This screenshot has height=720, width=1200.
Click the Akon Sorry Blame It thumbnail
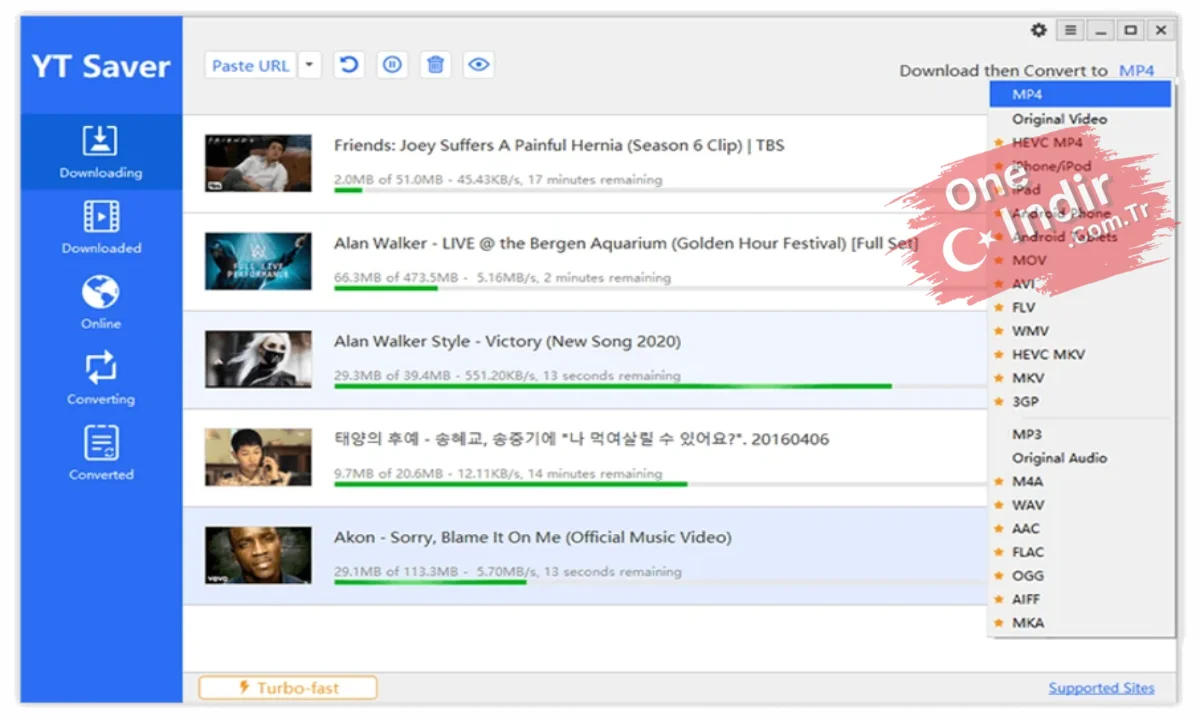point(258,556)
